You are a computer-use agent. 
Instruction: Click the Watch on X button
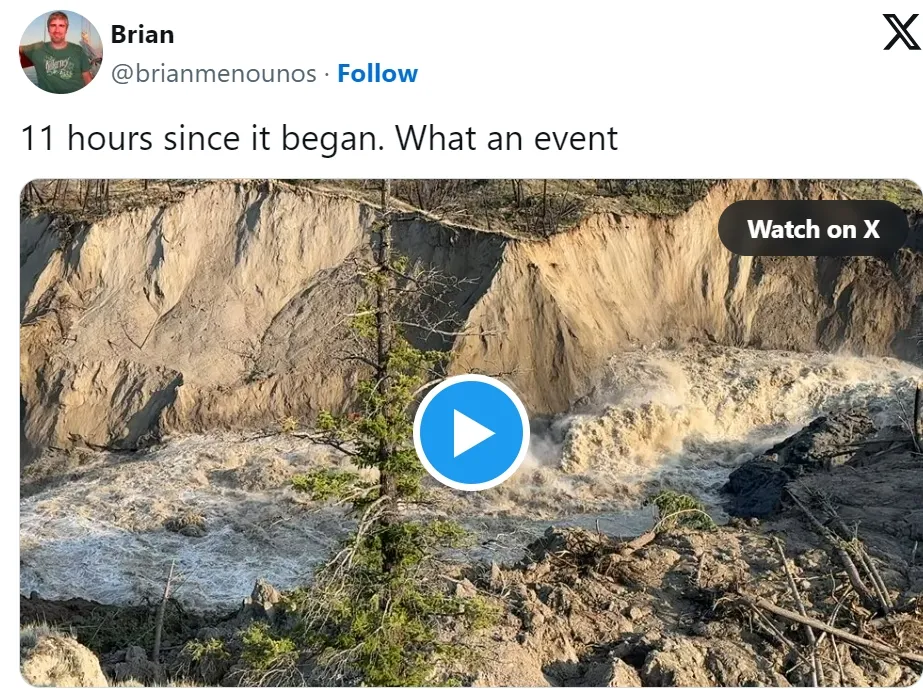(813, 228)
